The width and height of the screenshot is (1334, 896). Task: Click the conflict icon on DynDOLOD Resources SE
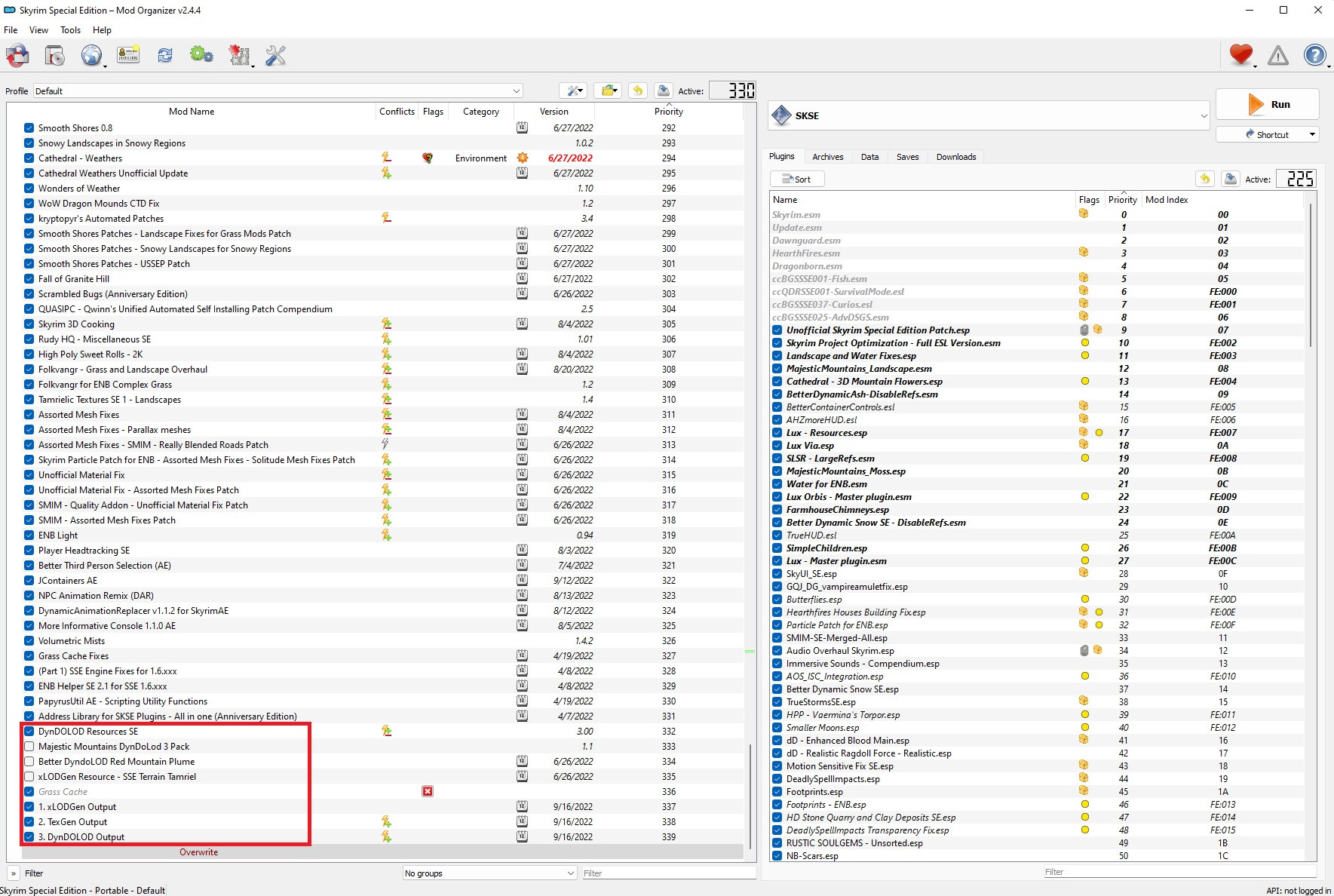386,731
